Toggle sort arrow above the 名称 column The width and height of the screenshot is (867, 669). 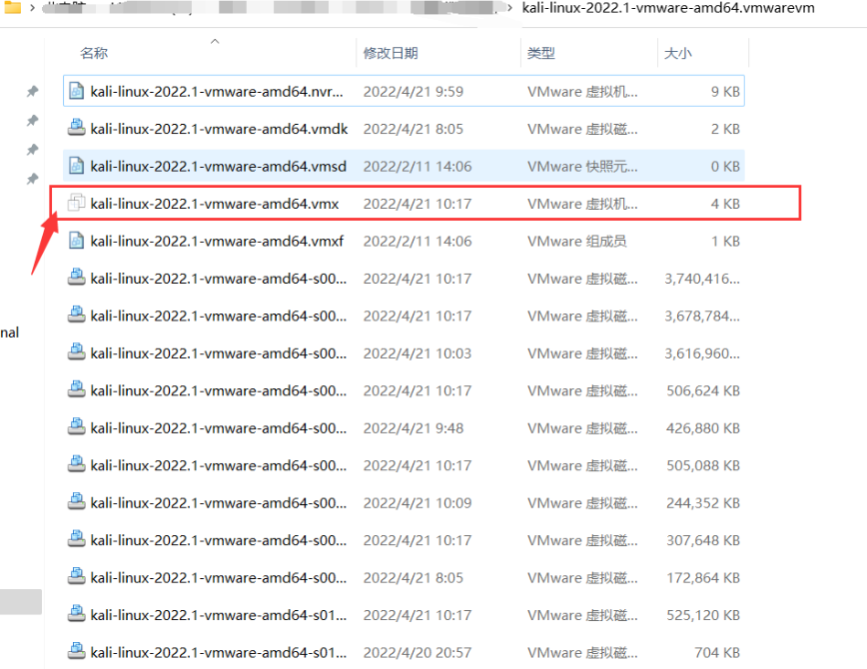[x=215, y=41]
